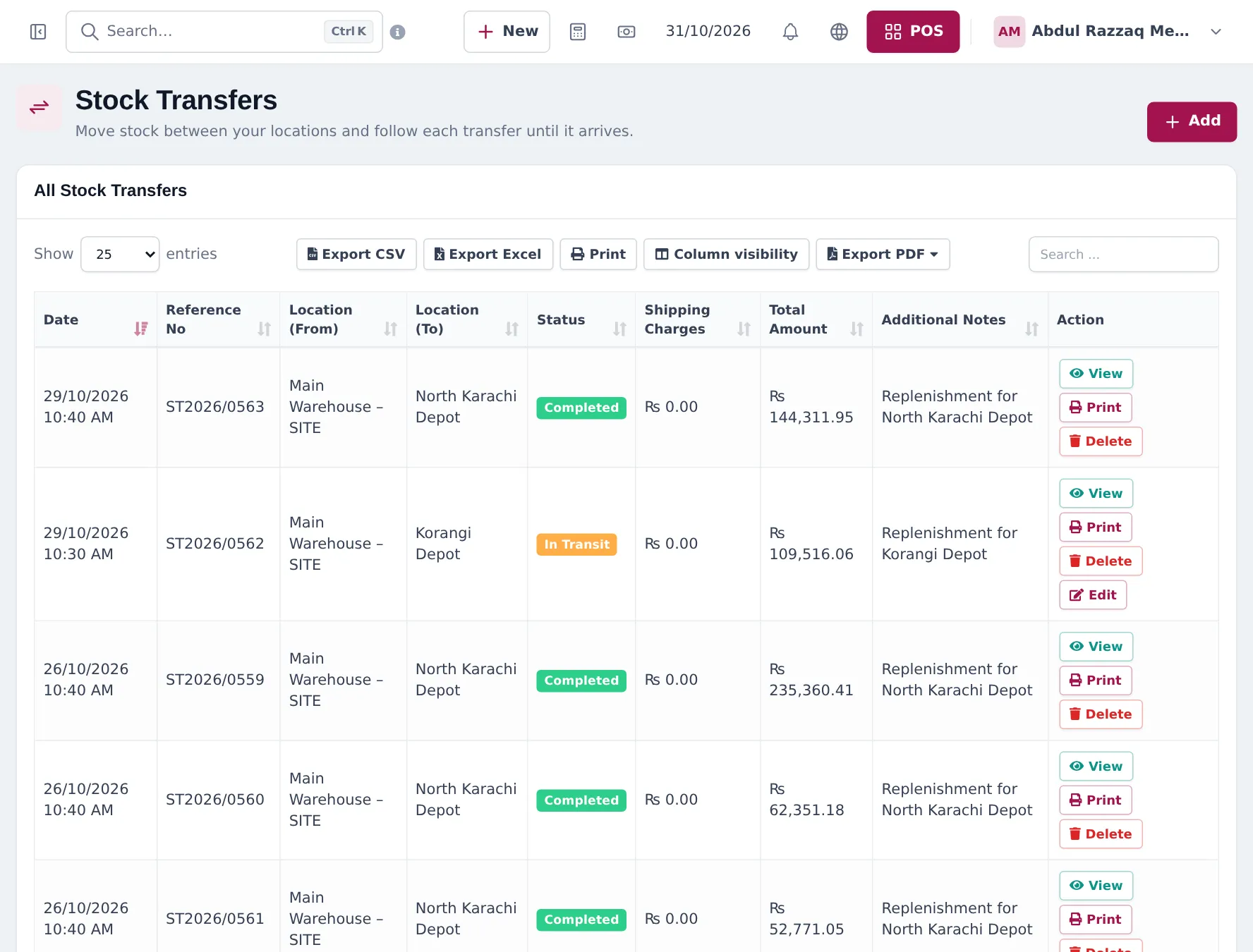Viewport: 1253px width, 952px height.
Task: Print the transfers table from toolbar
Action: pyautogui.click(x=598, y=254)
